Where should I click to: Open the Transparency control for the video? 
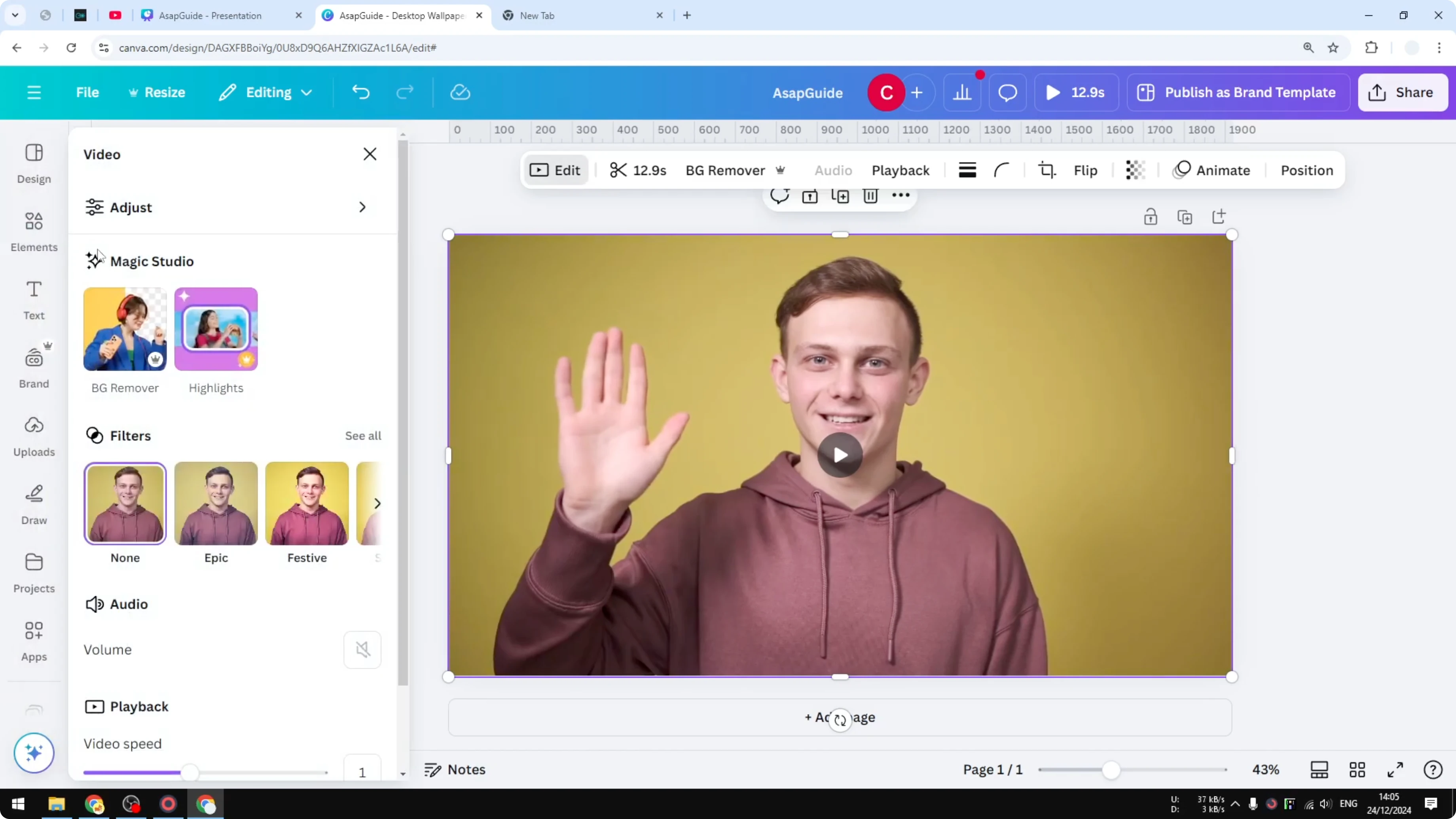pos(1135,170)
